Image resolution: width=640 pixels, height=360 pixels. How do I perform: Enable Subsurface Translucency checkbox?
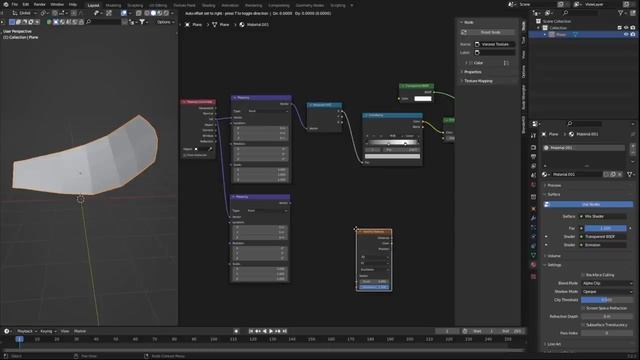point(583,325)
